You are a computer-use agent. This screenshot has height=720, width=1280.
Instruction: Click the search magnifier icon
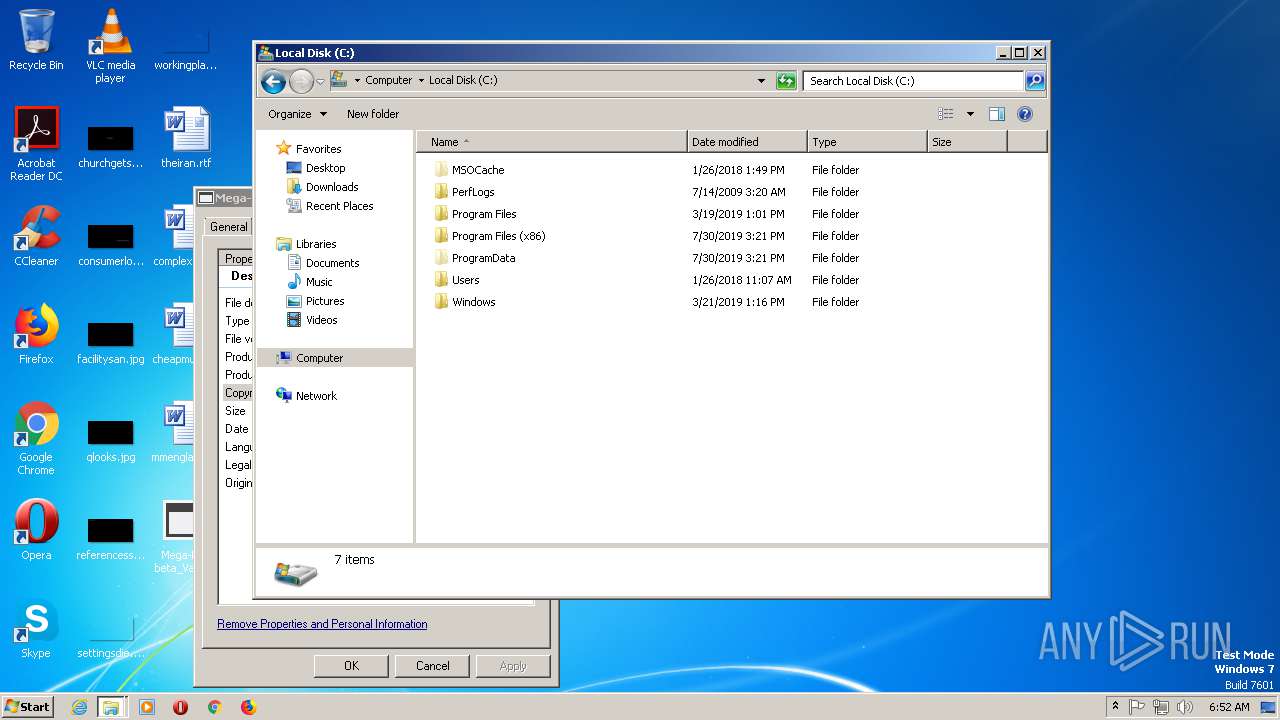point(1035,81)
